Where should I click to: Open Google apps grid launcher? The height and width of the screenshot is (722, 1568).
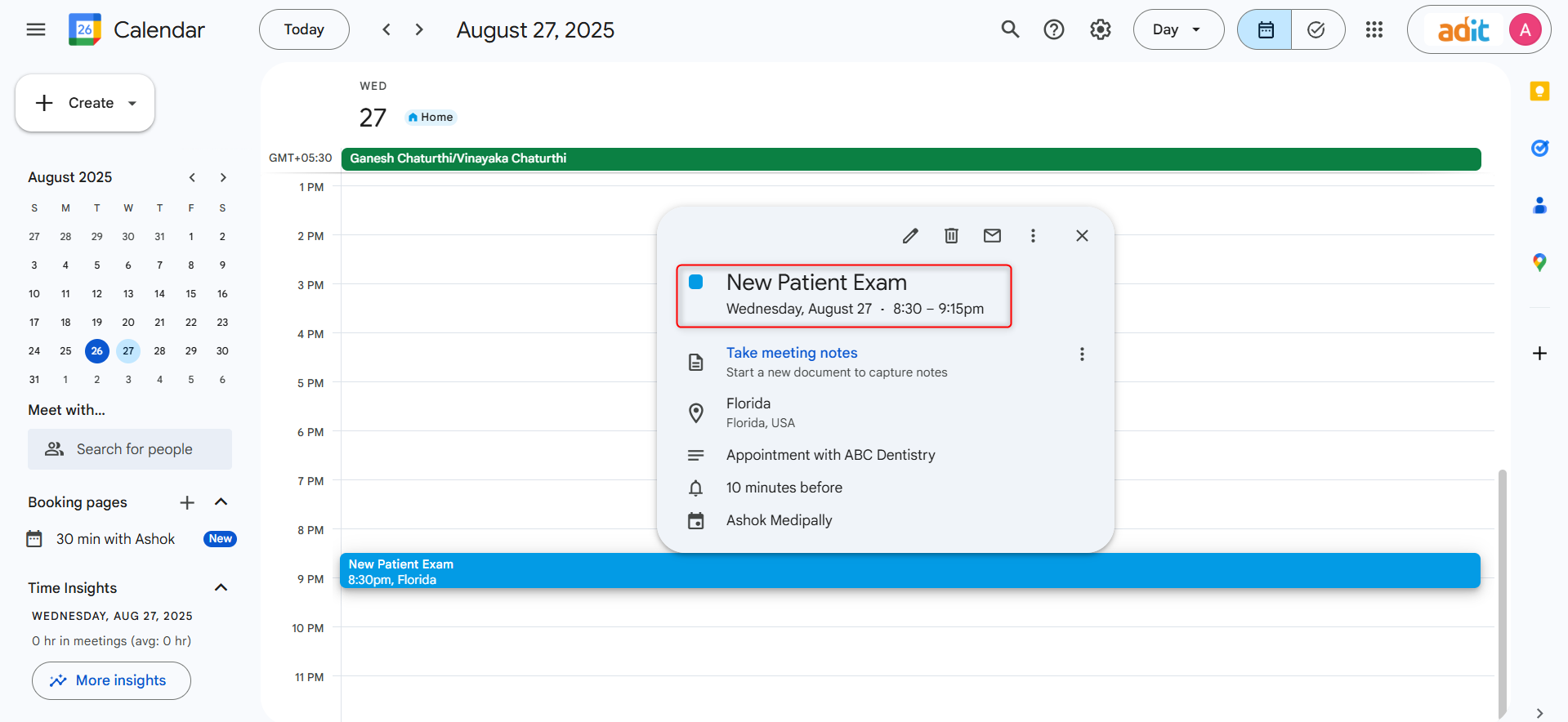tap(1374, 30)
